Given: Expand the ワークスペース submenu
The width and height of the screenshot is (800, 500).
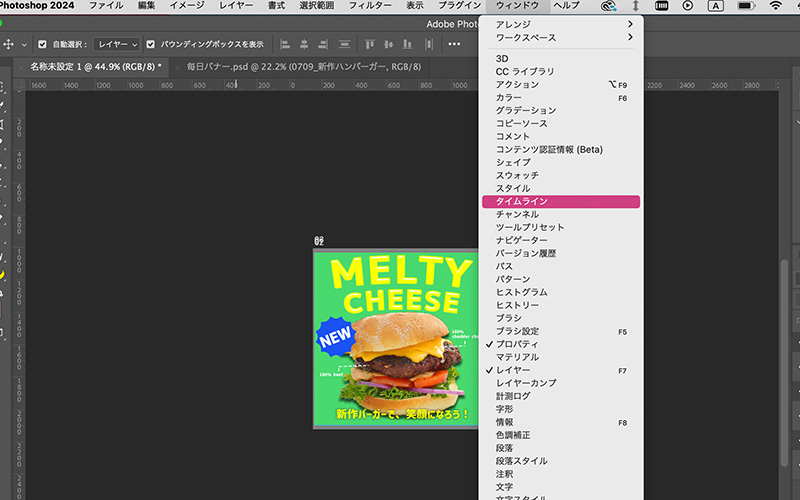Looking at the screenshot, I should click(562, 37).
